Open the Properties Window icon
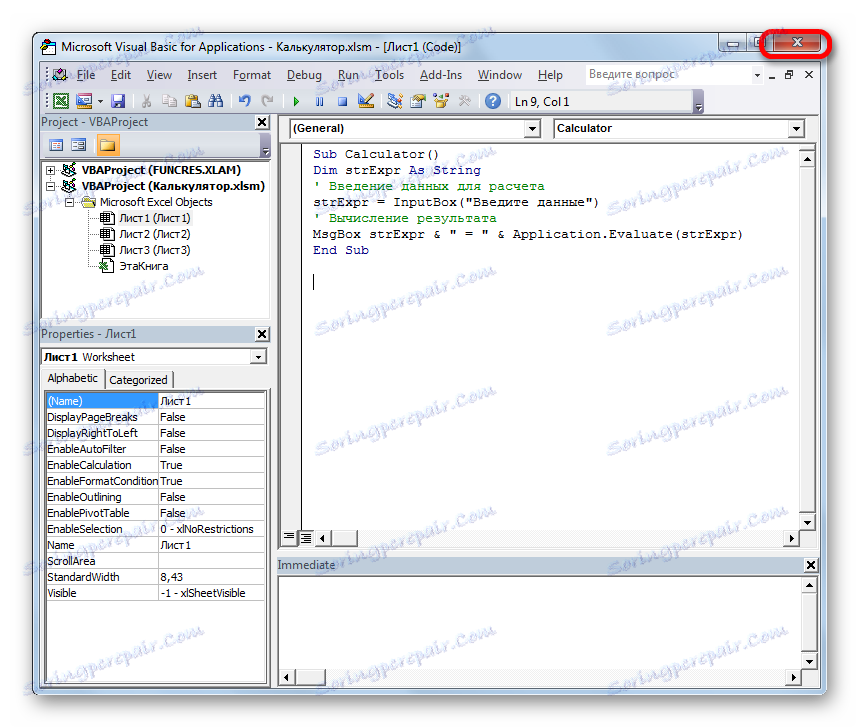The image size is (860, 728). click(x=418, y=101)
